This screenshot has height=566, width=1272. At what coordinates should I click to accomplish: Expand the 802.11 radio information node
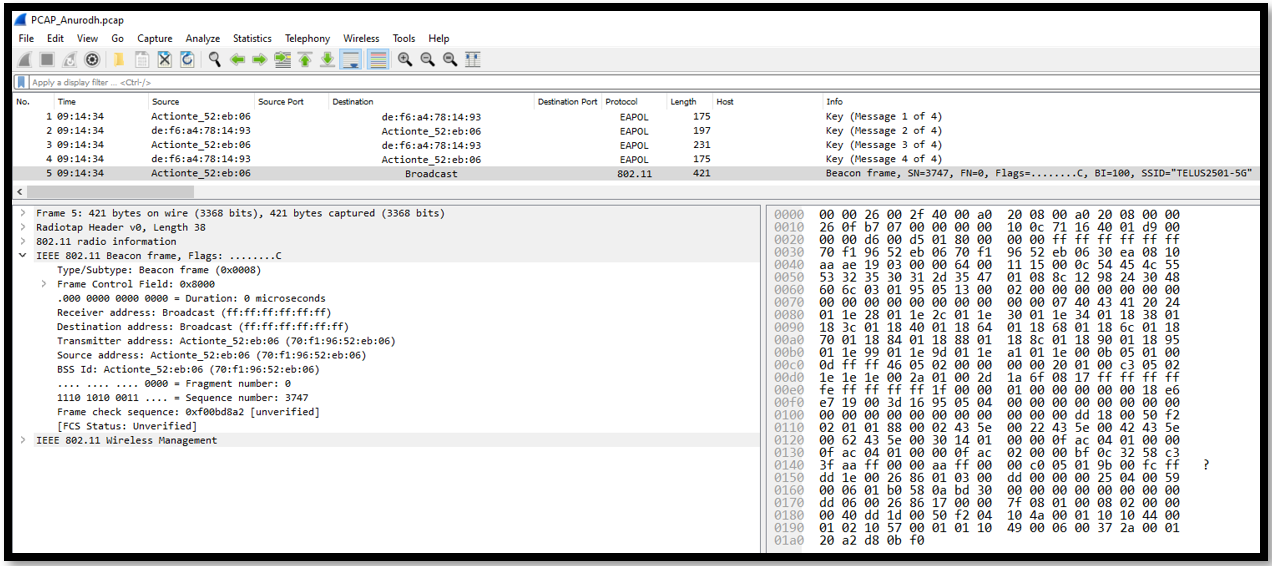[x=24, y=242]
